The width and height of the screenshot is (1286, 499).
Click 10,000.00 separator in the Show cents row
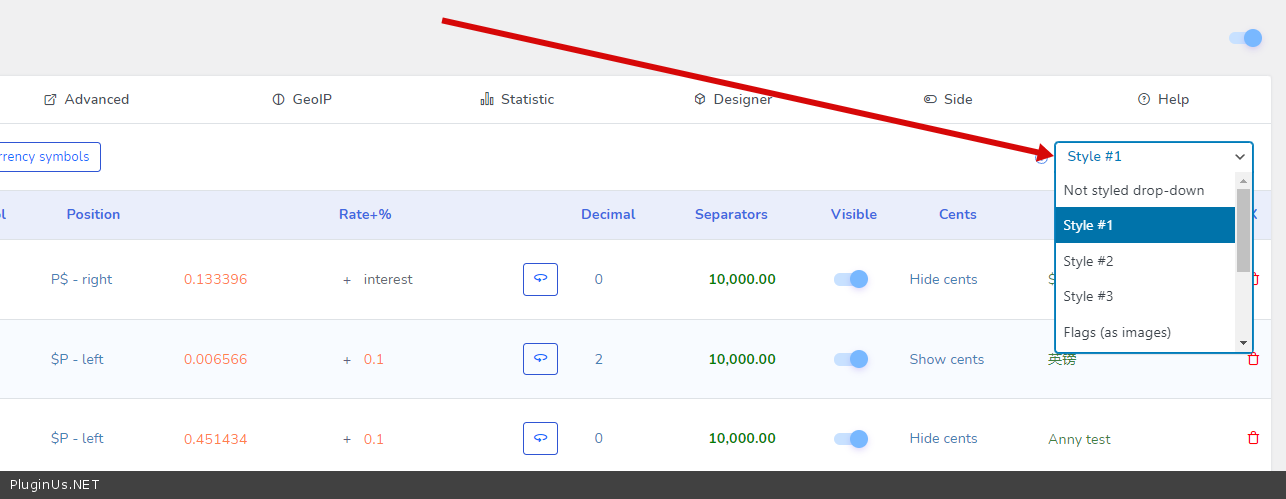pyautogui.click(x=742, y=359)
